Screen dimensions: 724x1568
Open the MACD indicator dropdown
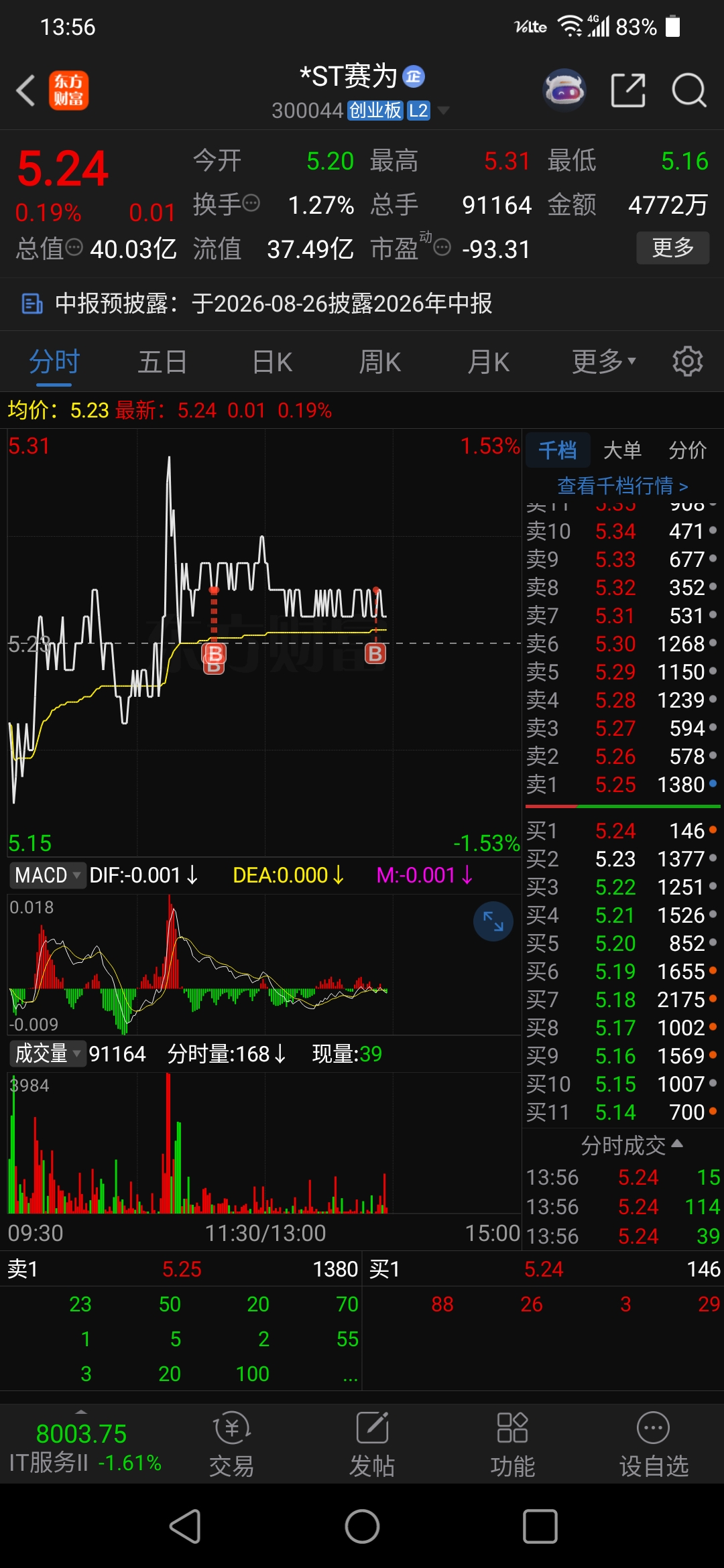(47, 875)
